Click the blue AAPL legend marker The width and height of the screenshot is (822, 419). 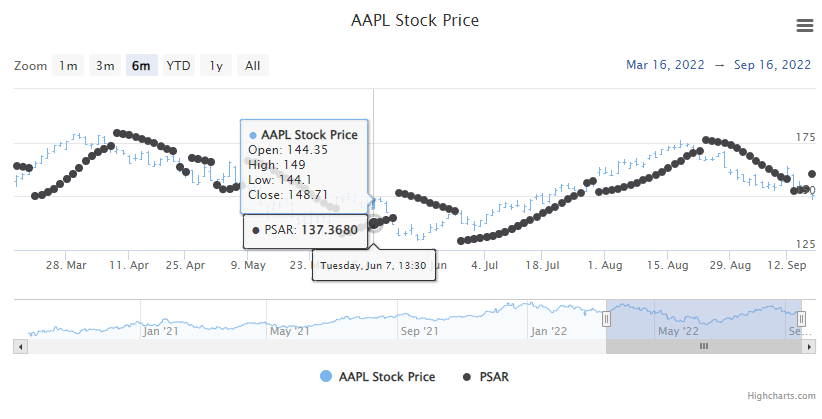327,377
